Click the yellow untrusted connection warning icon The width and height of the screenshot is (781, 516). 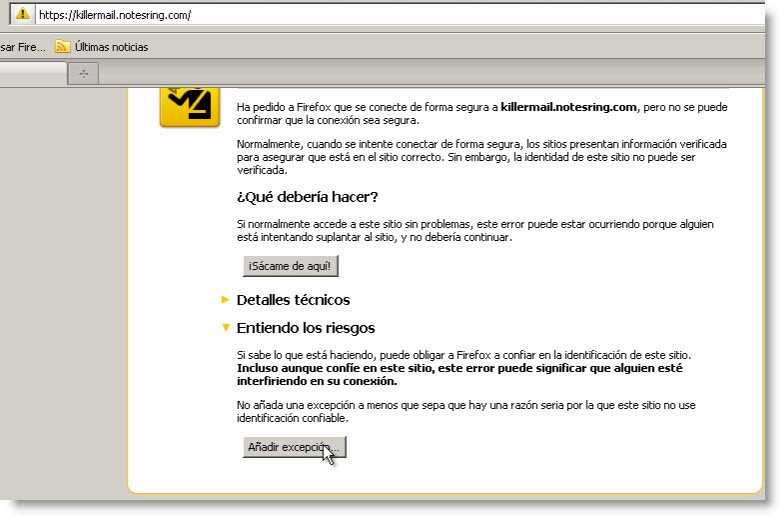tap(189, 107)
